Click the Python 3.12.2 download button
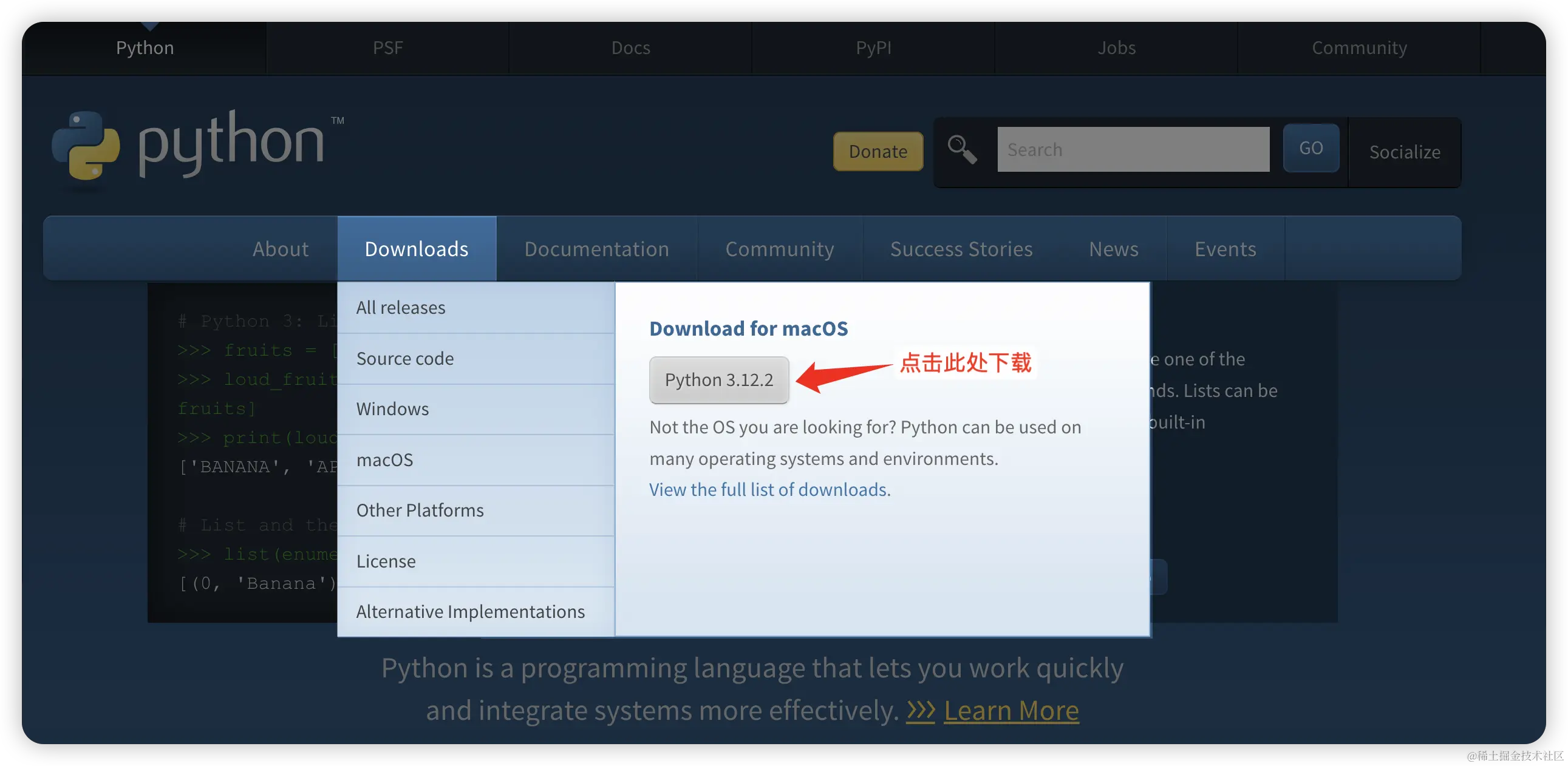1568x766 pixels. 719,379
